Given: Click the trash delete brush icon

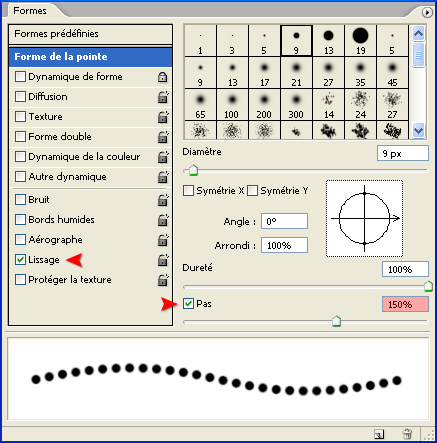Looking at the screenshot, I should click(x=407, y=434).
